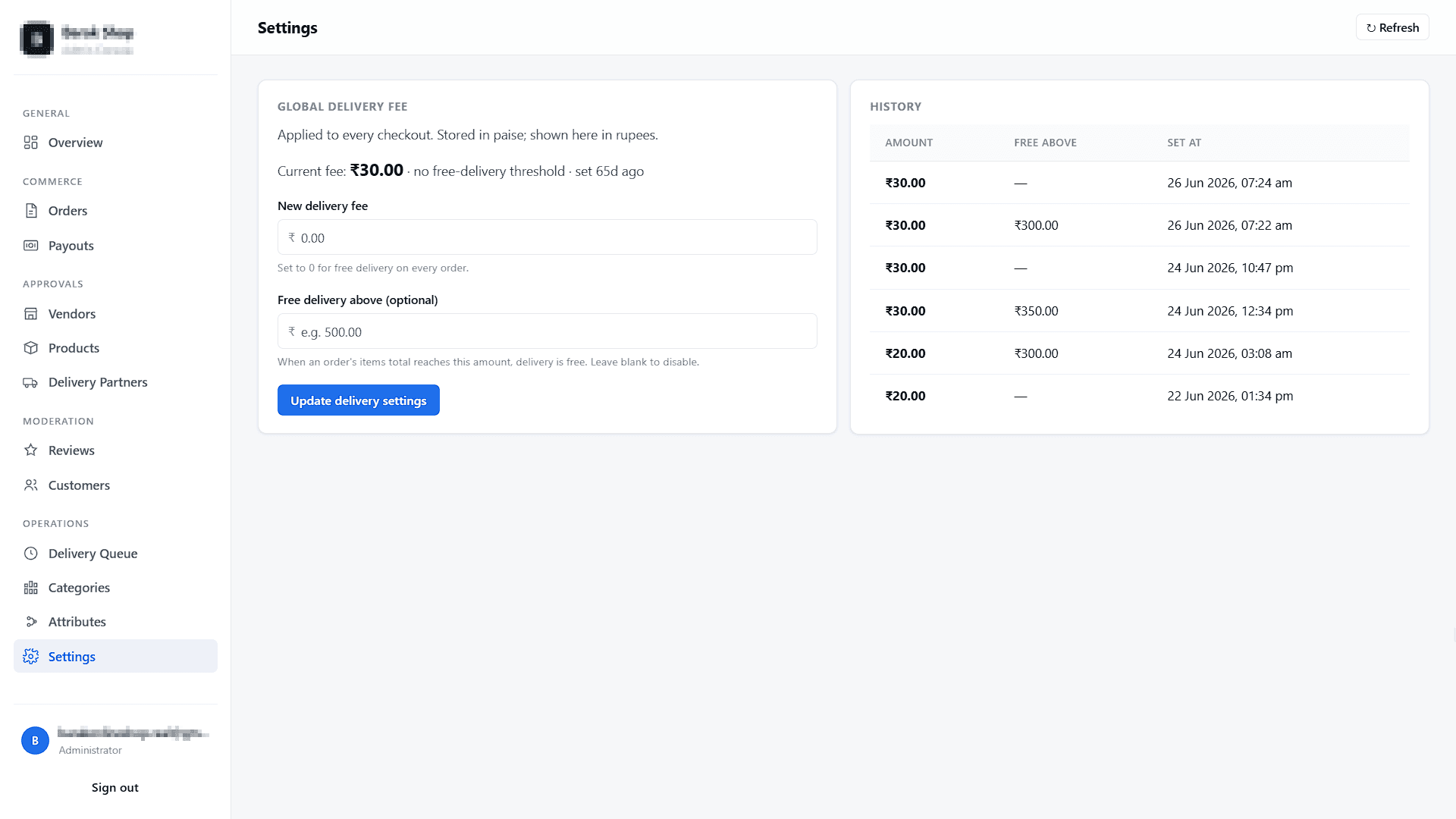Select history row dated 24 Jun 2026, 12:34 pm
Screen dimensions: 1456x819
pos(1140,311)
